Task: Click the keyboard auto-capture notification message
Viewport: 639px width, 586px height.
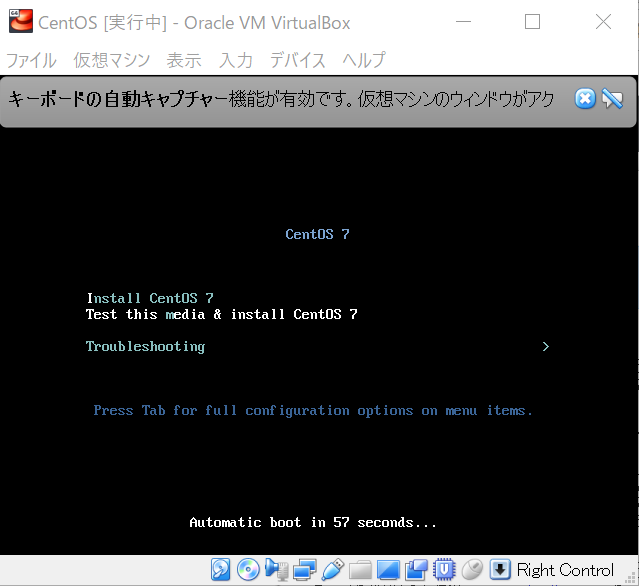Action: click(x=281, y=99)
